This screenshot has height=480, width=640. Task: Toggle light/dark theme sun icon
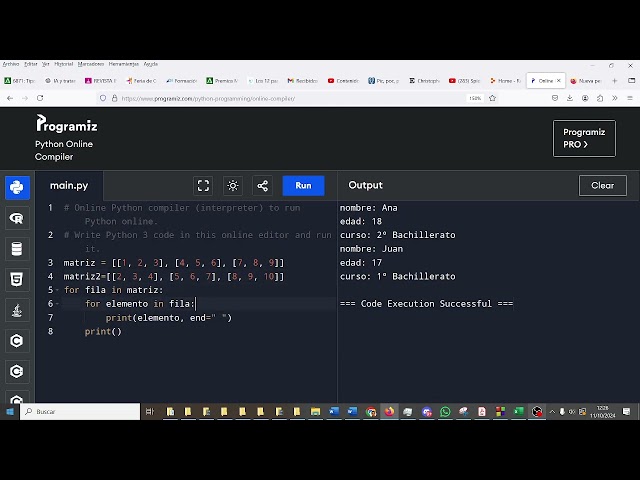pyautogui.click(x=233, y=186)
